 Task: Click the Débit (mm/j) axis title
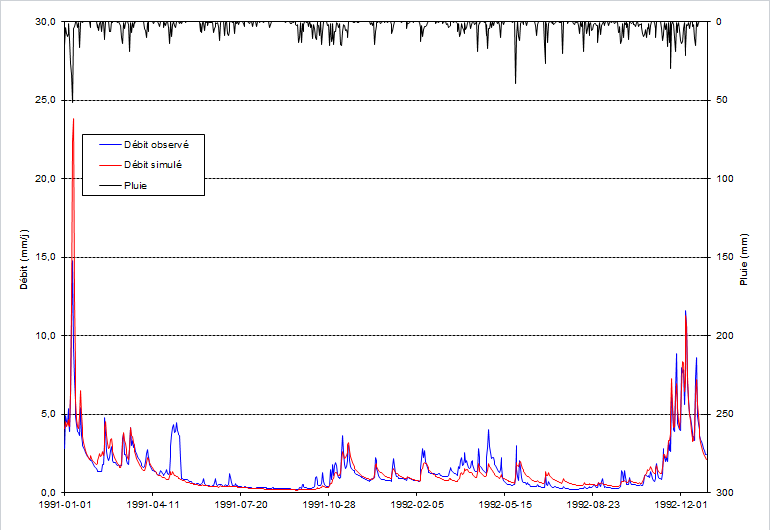24,259
